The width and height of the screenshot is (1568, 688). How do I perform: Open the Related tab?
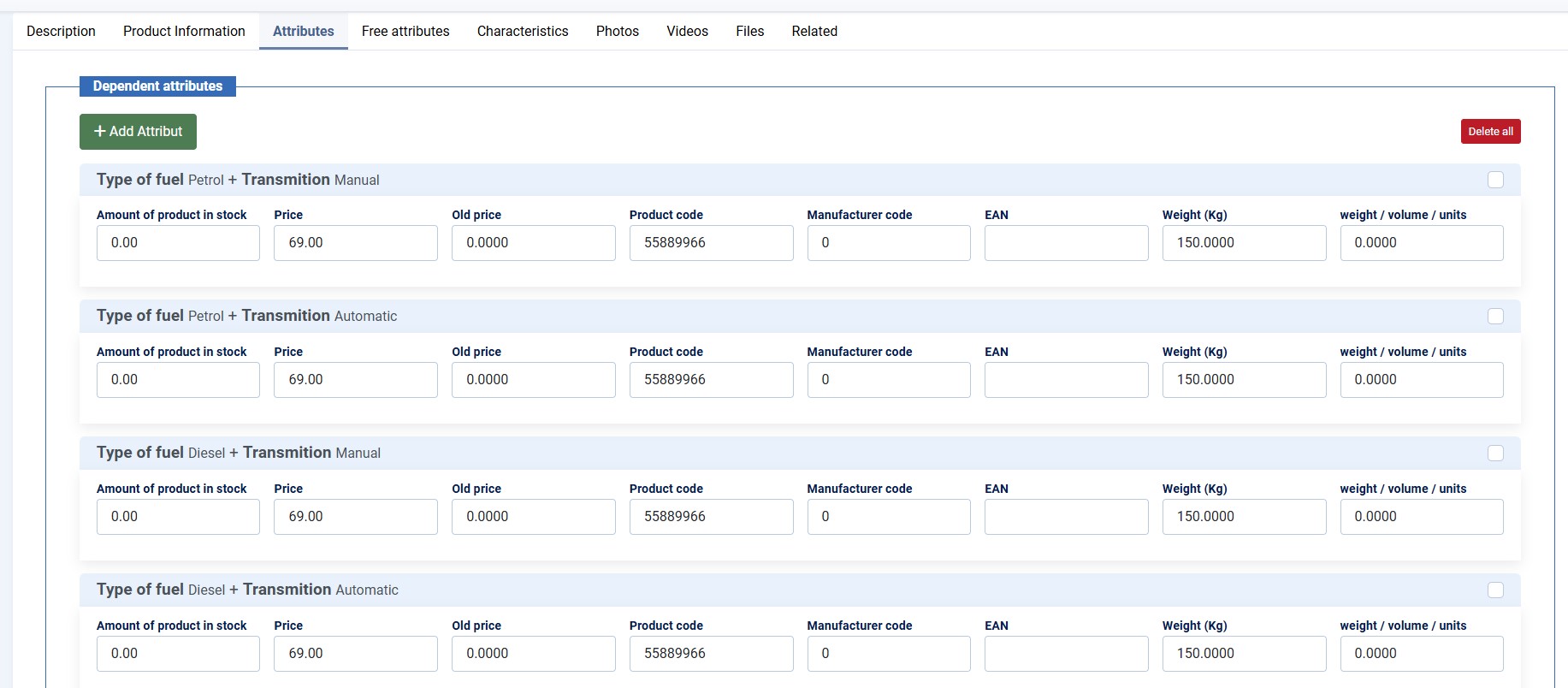tap(814, 32)
